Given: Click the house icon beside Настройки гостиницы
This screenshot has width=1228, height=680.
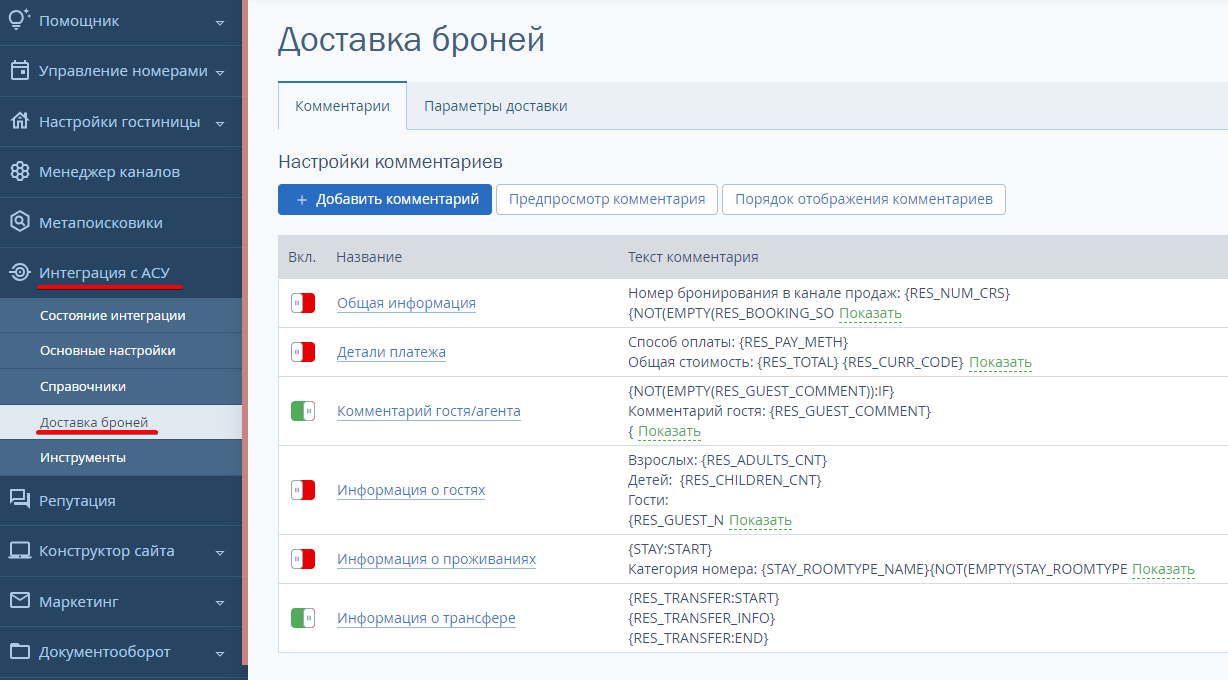Looking at the screenshot, I should click(x=19, y=121).
